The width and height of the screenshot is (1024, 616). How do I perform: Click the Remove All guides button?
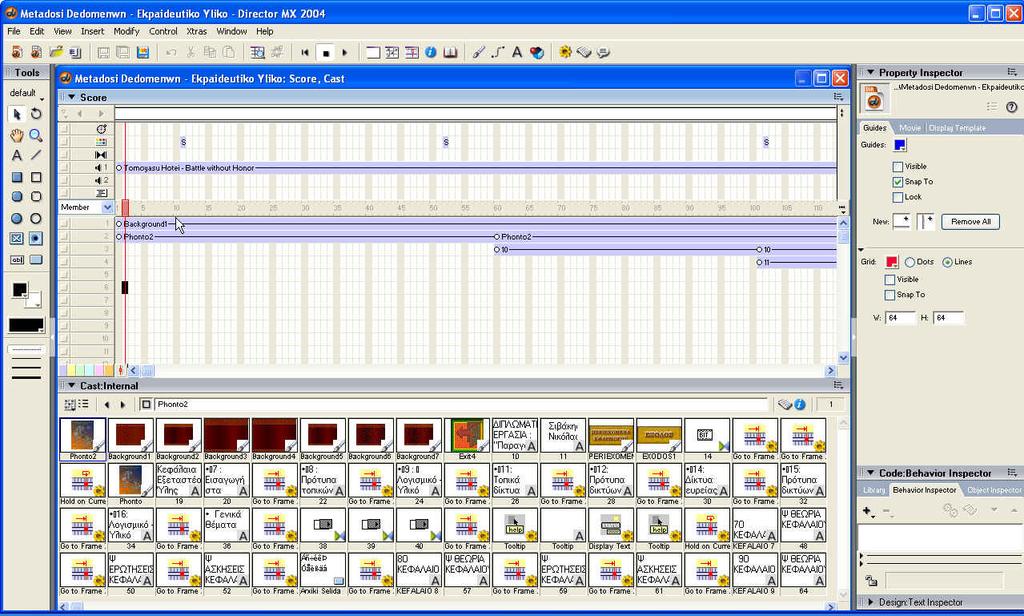coord(970,221)
